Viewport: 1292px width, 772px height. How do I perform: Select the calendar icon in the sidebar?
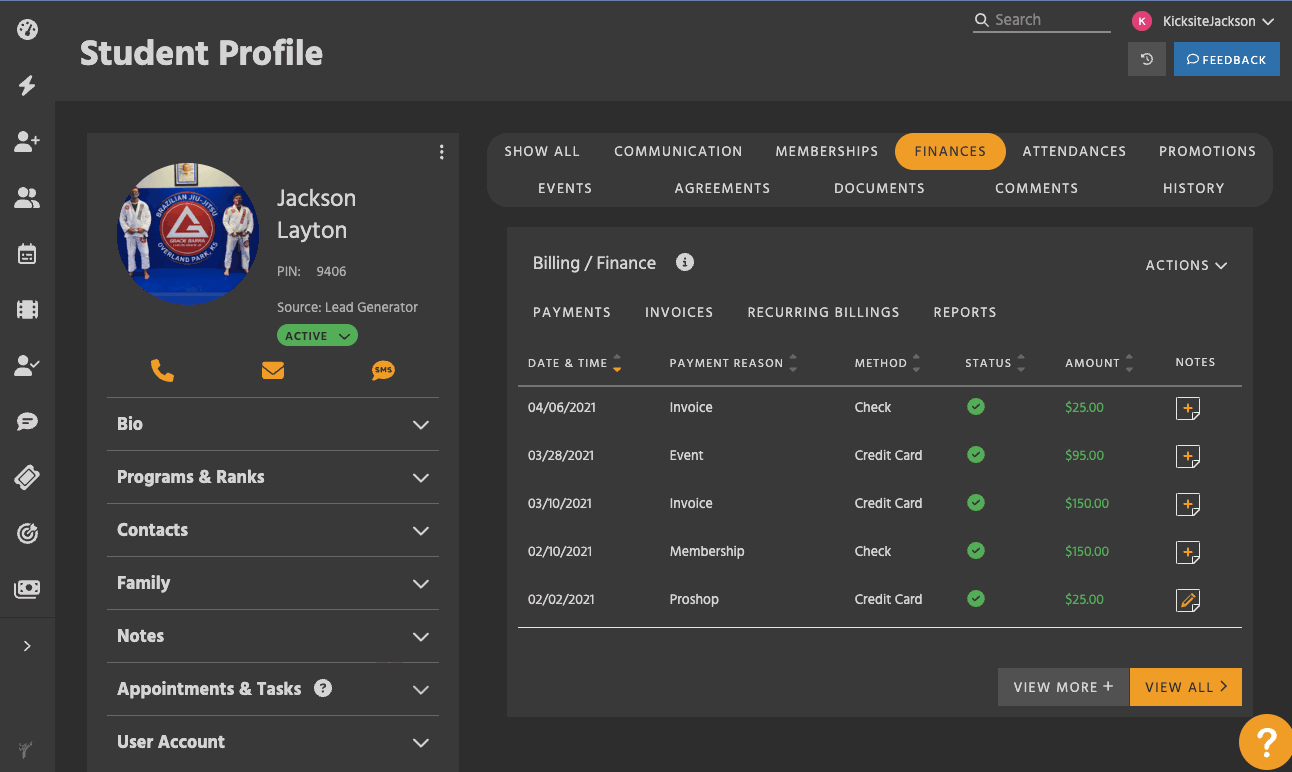coord(27,254)
